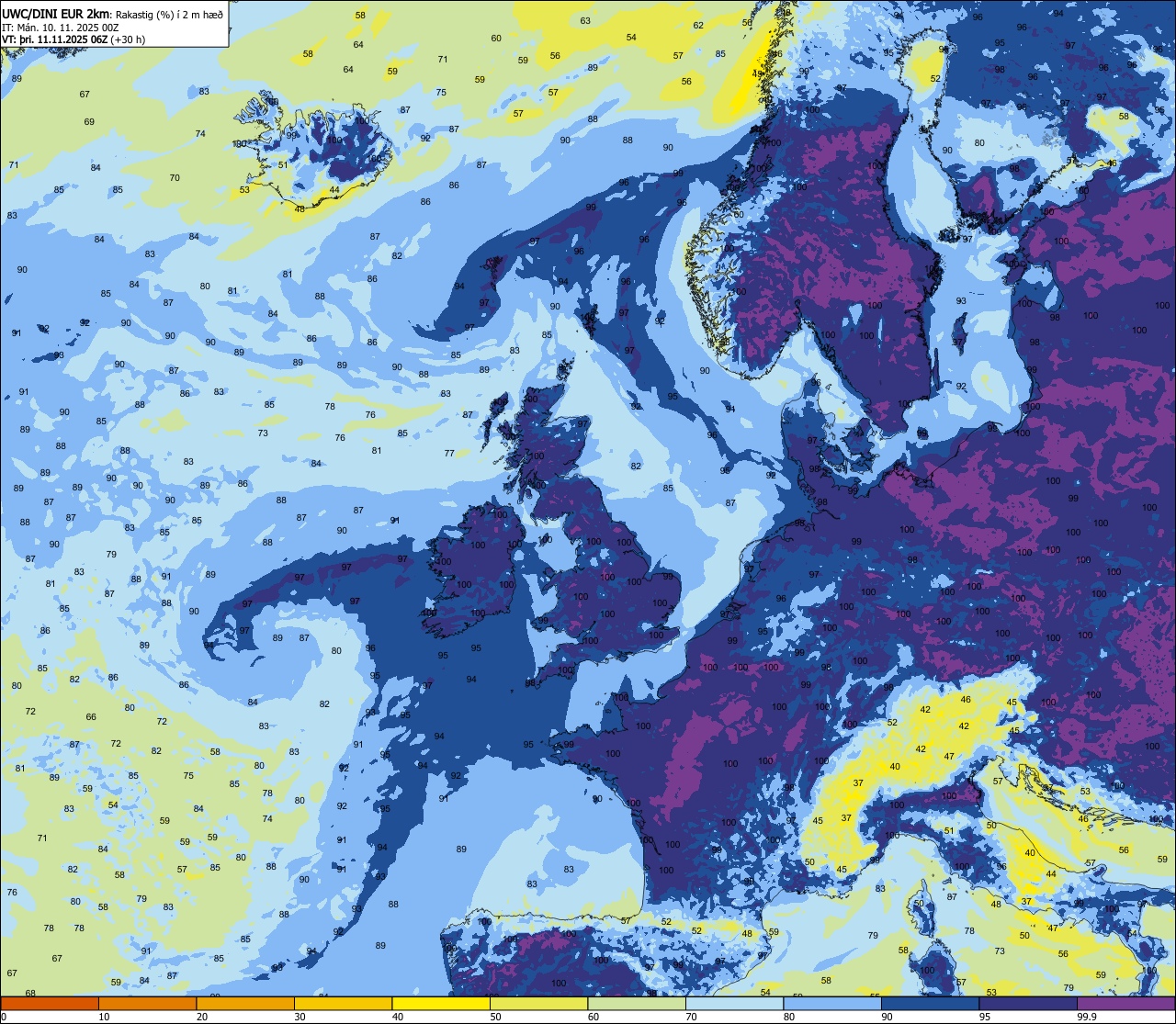
Task: Click the '70' tick label on the legend scale
Action: pos(692,1017)
